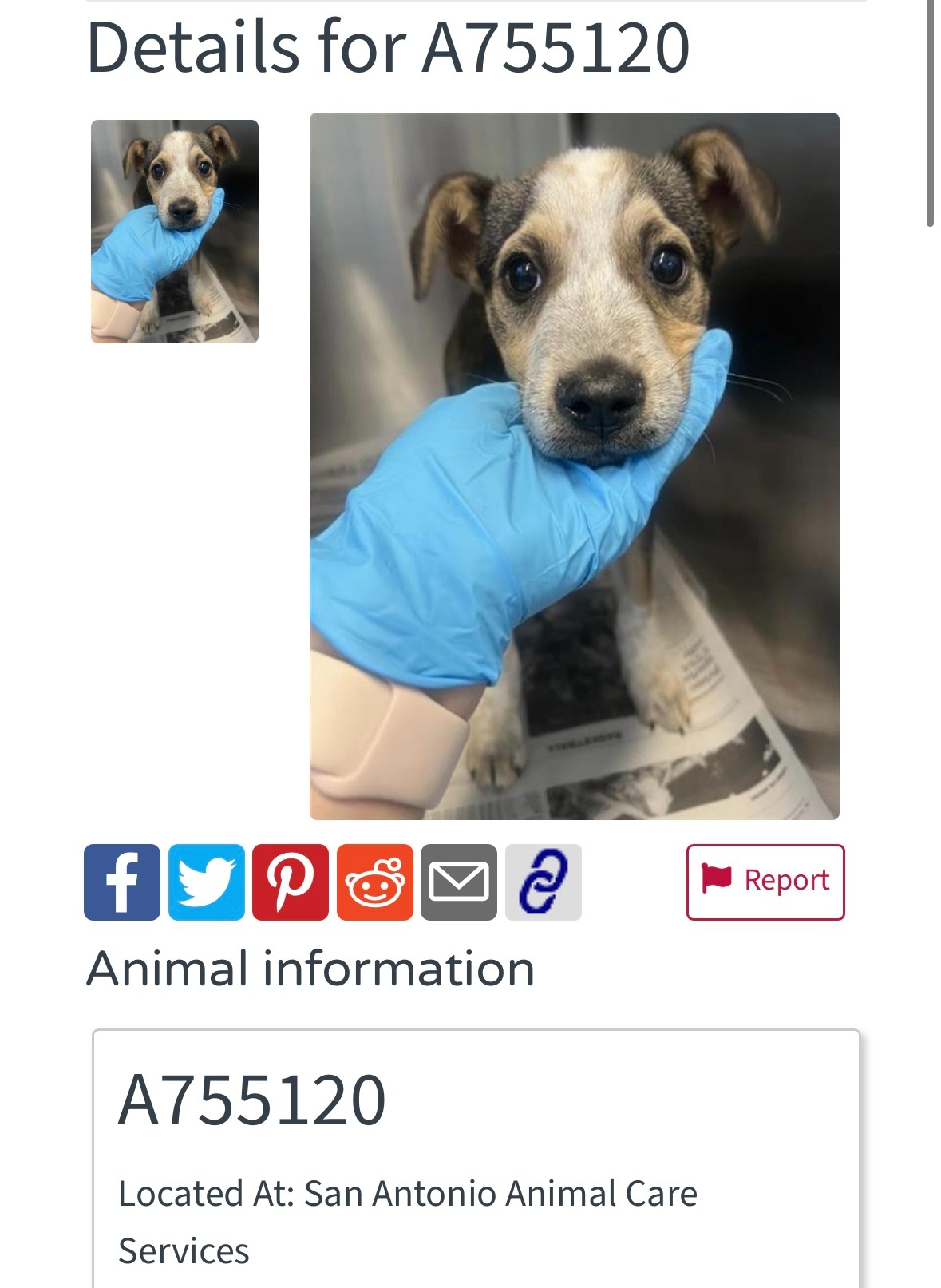
Task: Share this pet on Facebook
Action: tap(122, 882)
